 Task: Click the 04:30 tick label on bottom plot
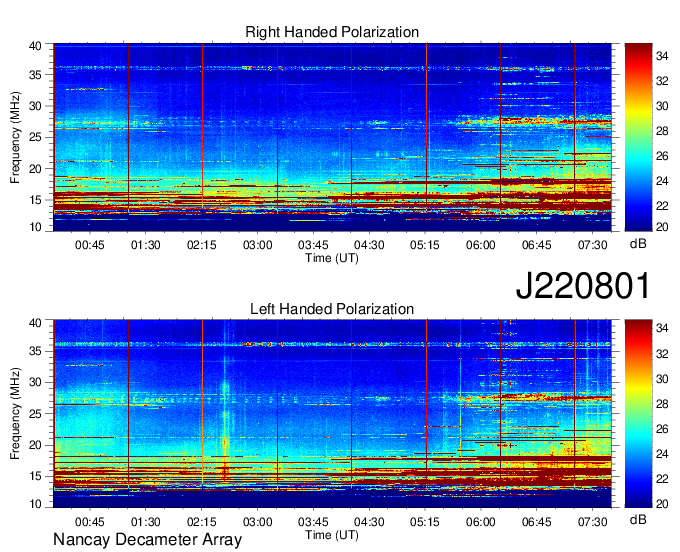(369, 522)
